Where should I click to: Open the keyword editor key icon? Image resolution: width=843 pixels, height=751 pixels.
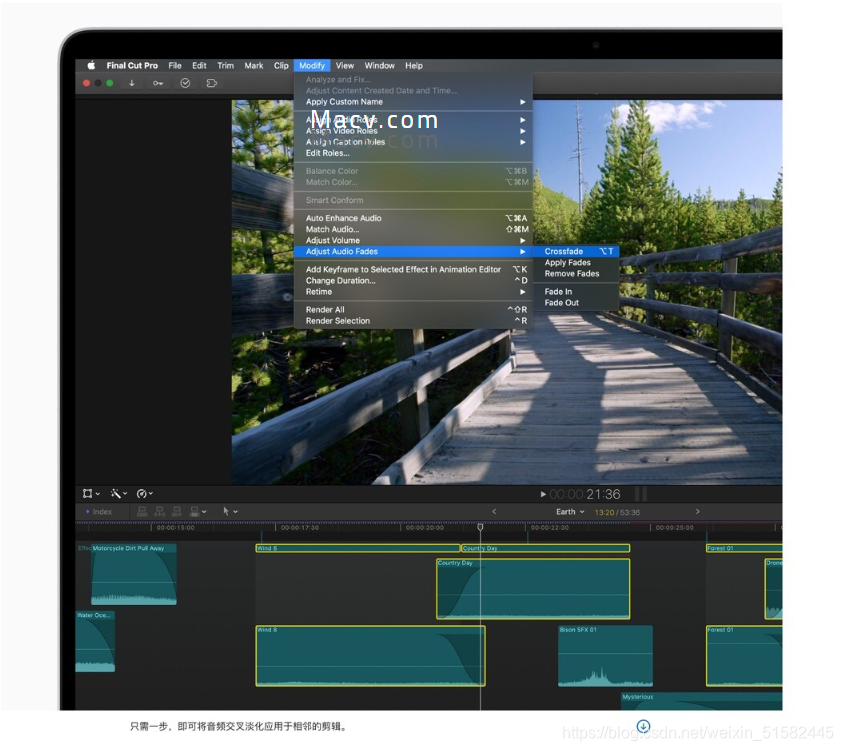pos(158,83)
